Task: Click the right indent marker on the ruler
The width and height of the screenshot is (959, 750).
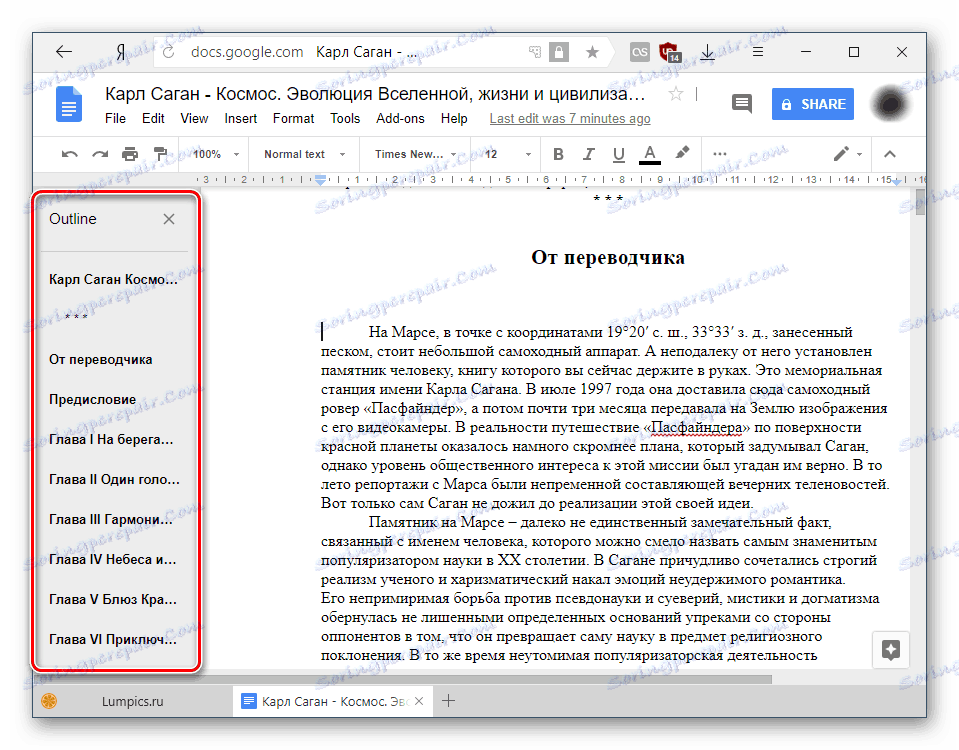Action: coord(896,182)
